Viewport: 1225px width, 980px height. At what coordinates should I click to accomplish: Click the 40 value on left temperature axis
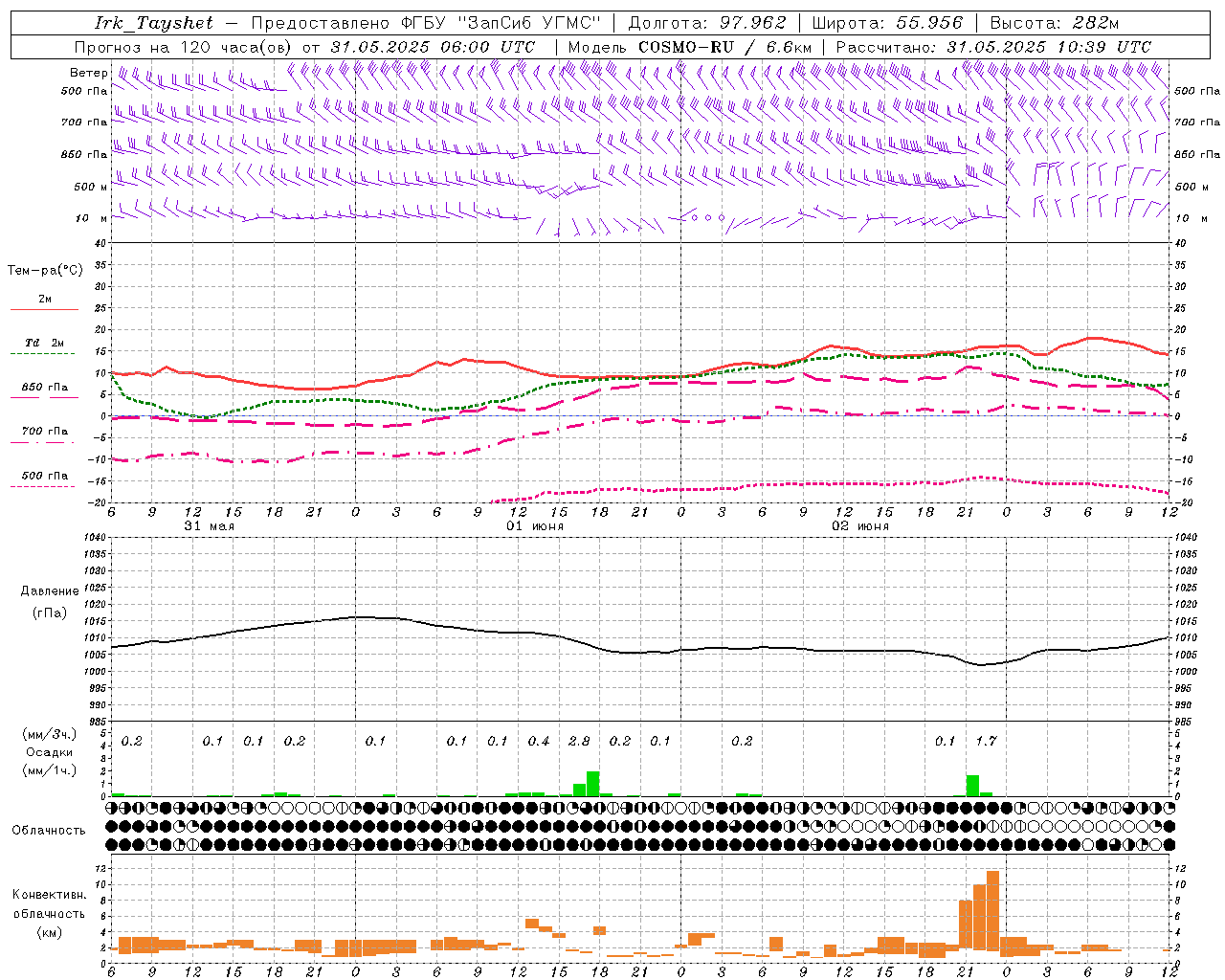tap(99, 243)
